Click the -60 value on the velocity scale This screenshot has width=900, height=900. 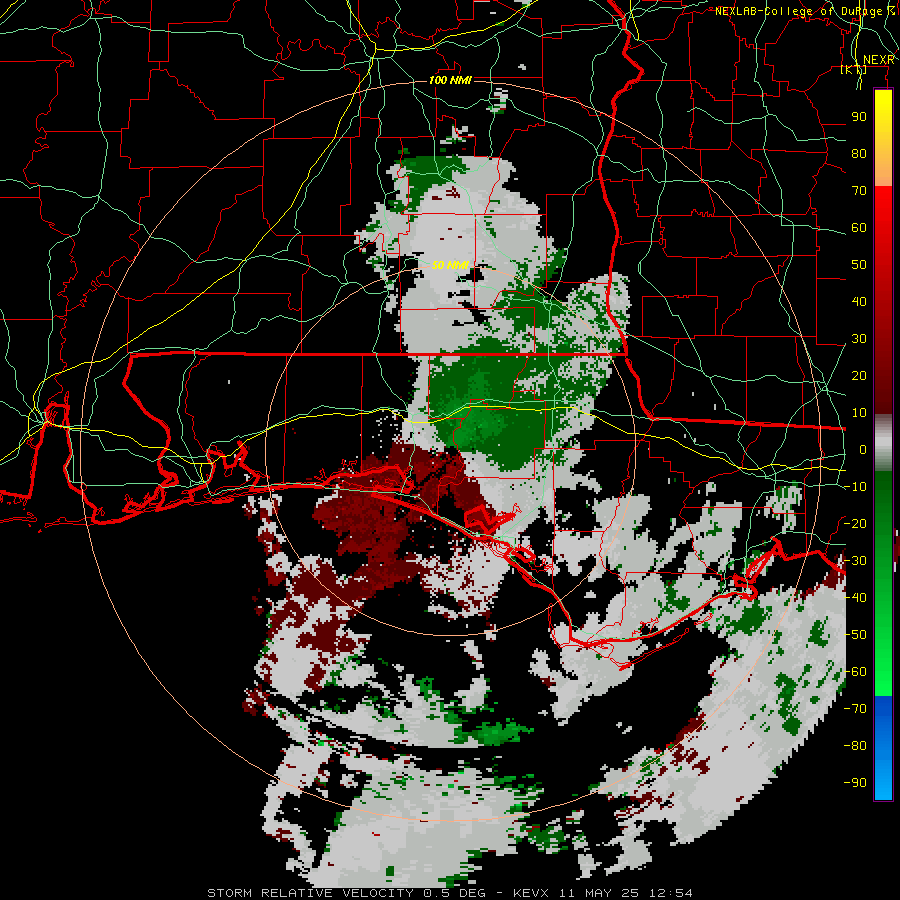(855, 672)
